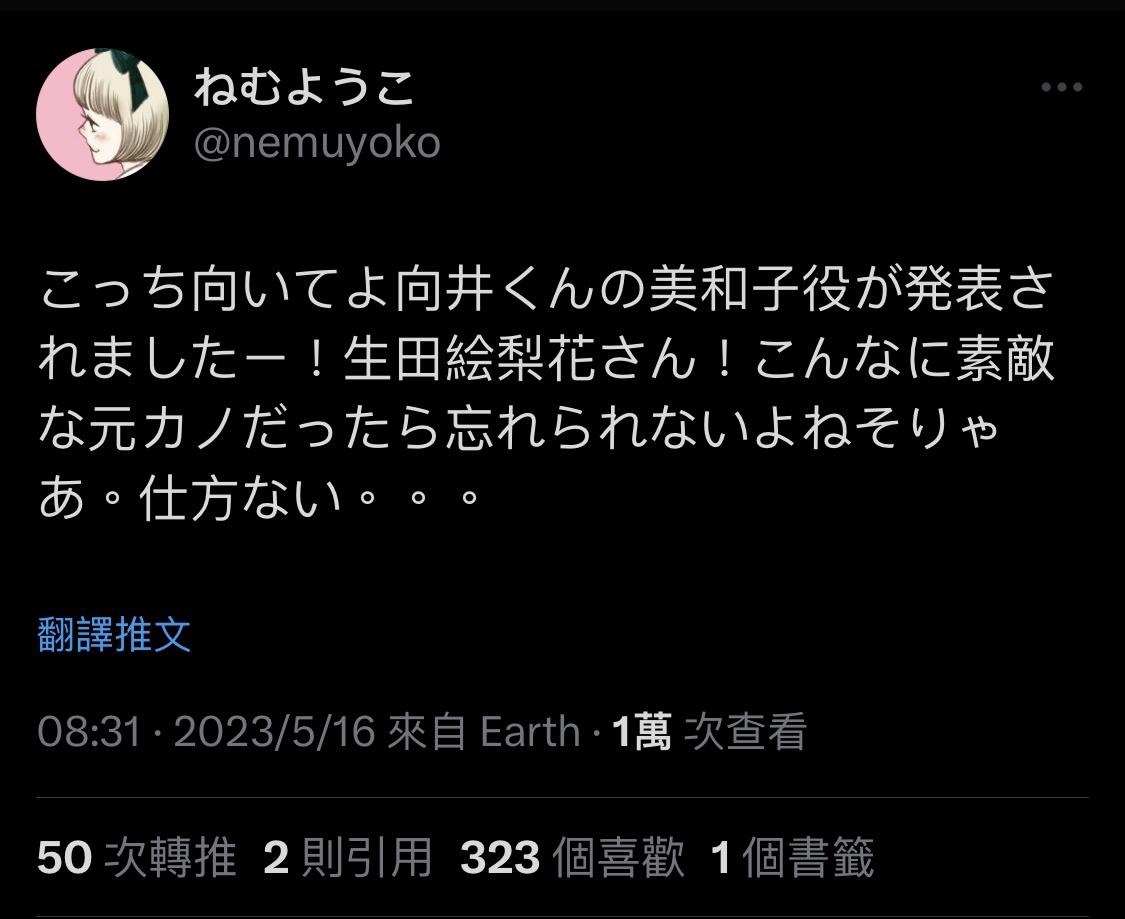Open the @nemuyoko handle link
This screenshot has width=1125, height=919.
tap(316, 143)
